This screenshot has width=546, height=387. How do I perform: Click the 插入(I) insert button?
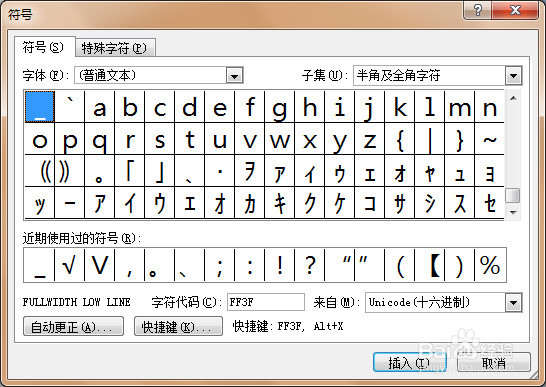click(x=410, y=363)
